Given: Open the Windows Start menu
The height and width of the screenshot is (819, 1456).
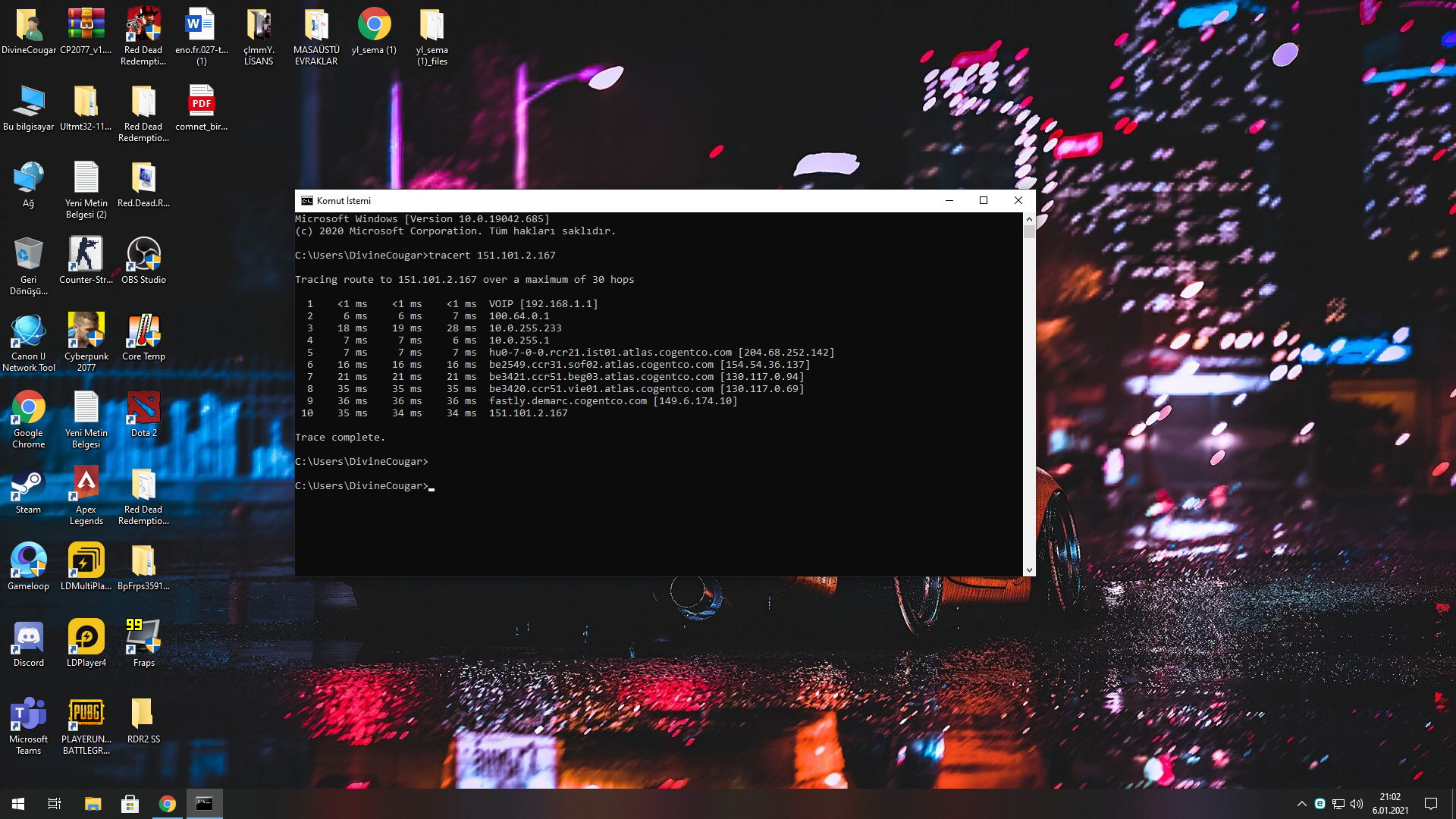Looking at the screenshot, I should (x=18, y=804).
